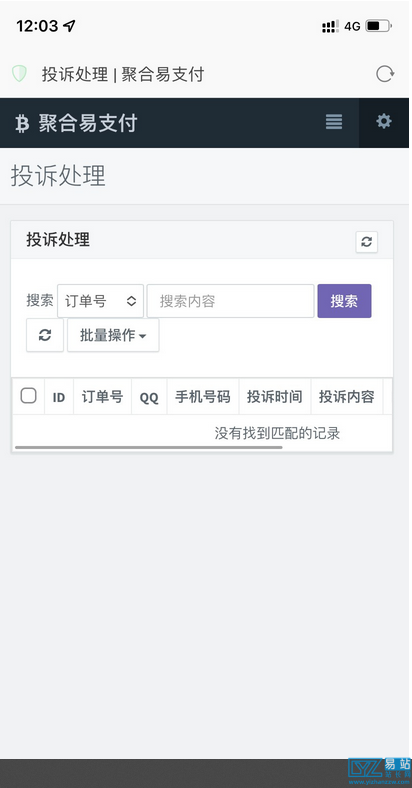412x788 pixels.
Task: Click the purple 搜索 button
Action: click(x=344, y=301)
